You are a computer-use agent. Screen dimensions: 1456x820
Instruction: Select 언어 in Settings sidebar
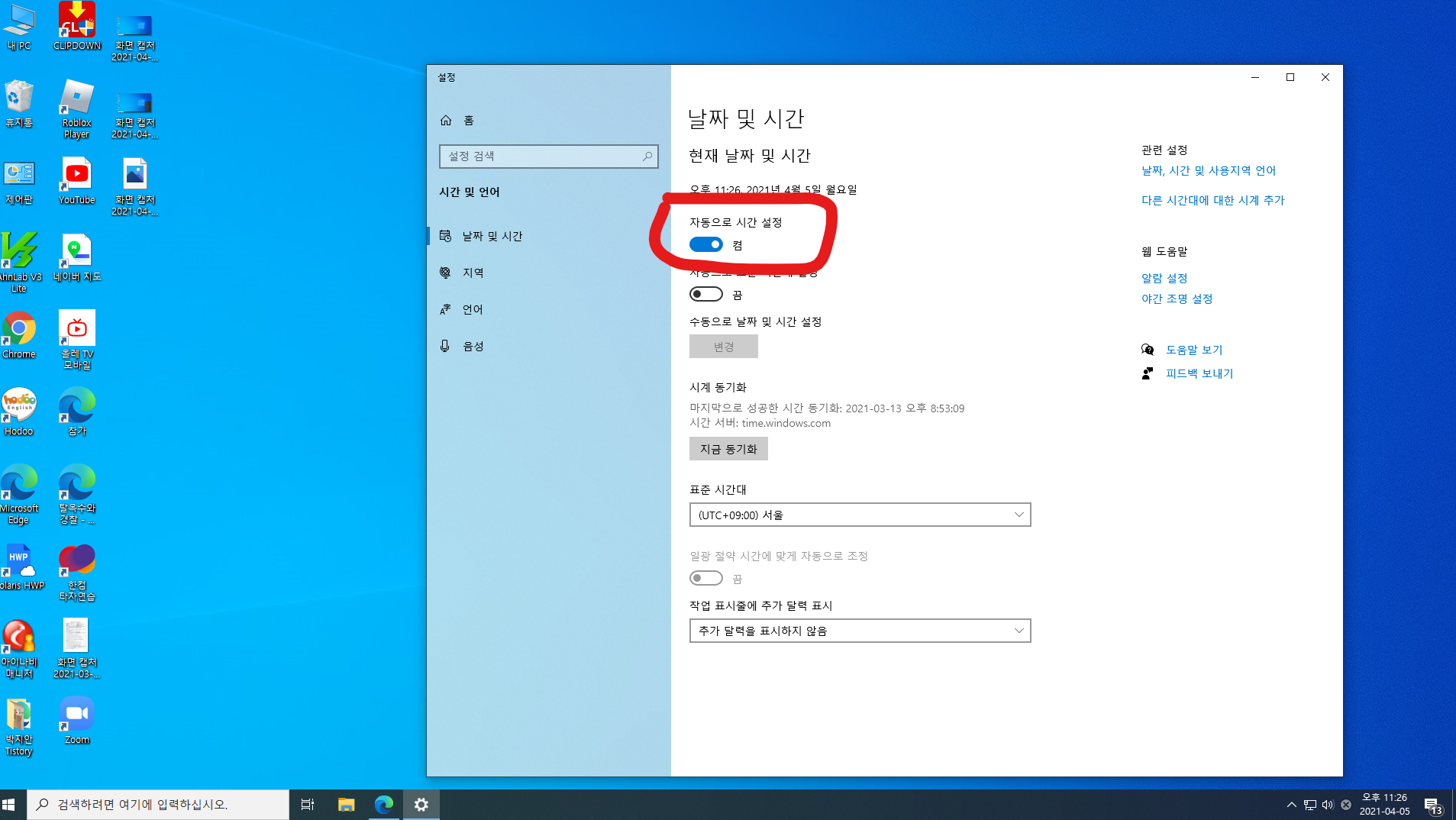548,309
